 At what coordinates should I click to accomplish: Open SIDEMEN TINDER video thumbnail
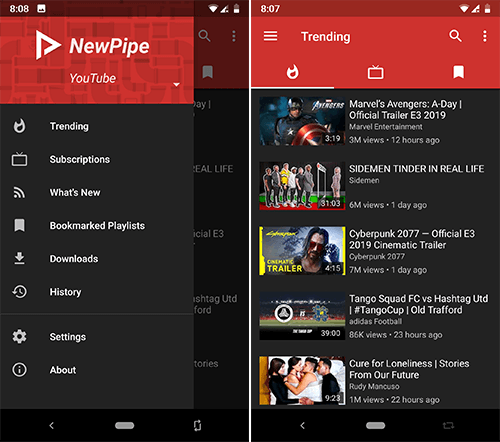point(302,186)
